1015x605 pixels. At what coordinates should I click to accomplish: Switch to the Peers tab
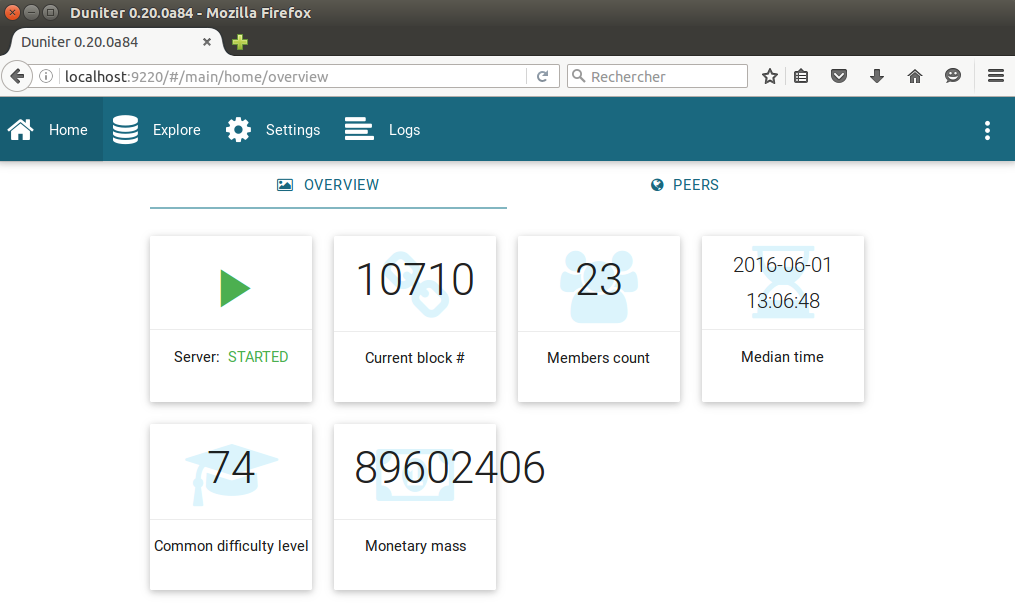pos(685,185)
